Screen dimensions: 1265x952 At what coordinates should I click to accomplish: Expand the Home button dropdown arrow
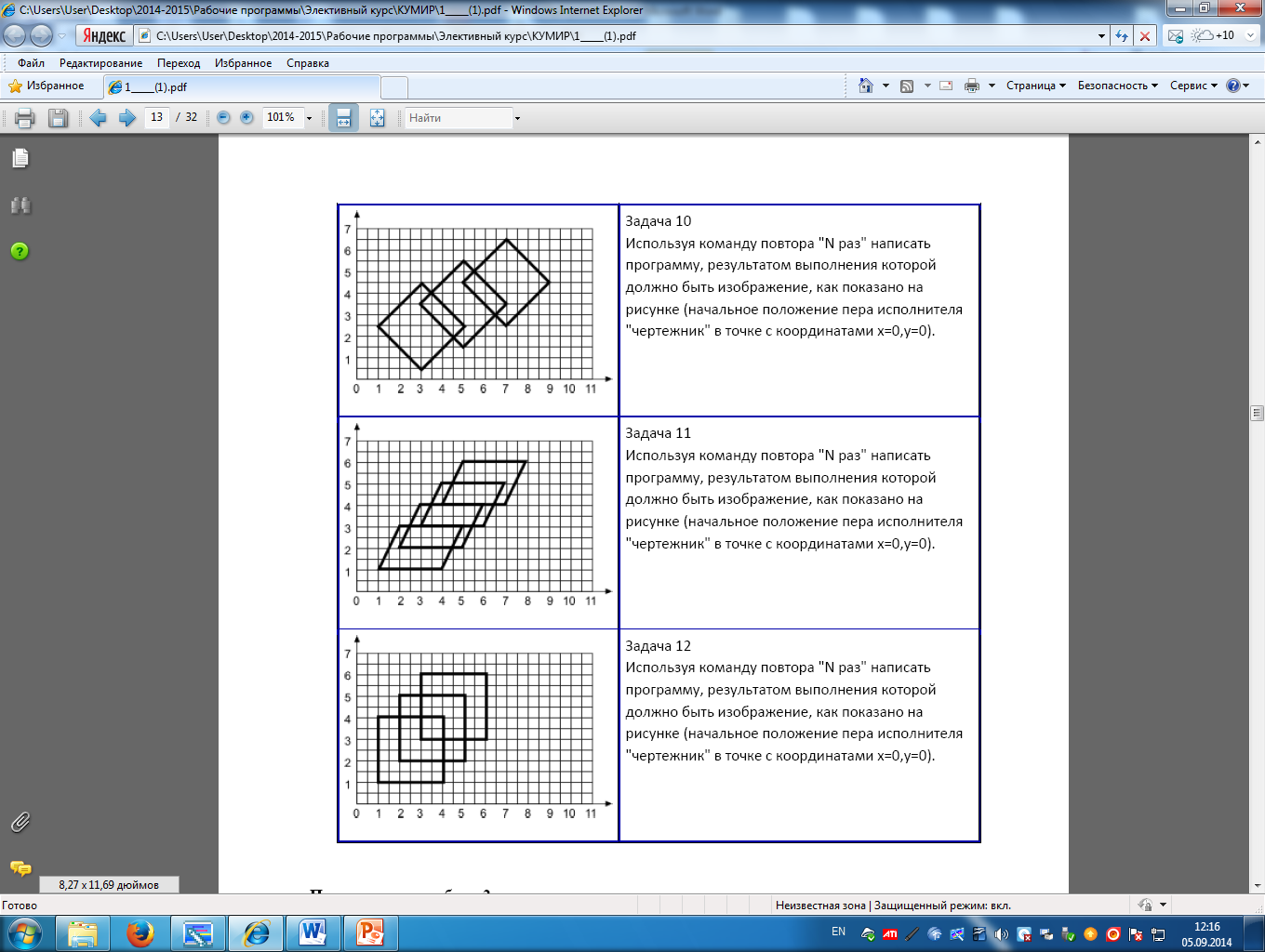[885, 86]
